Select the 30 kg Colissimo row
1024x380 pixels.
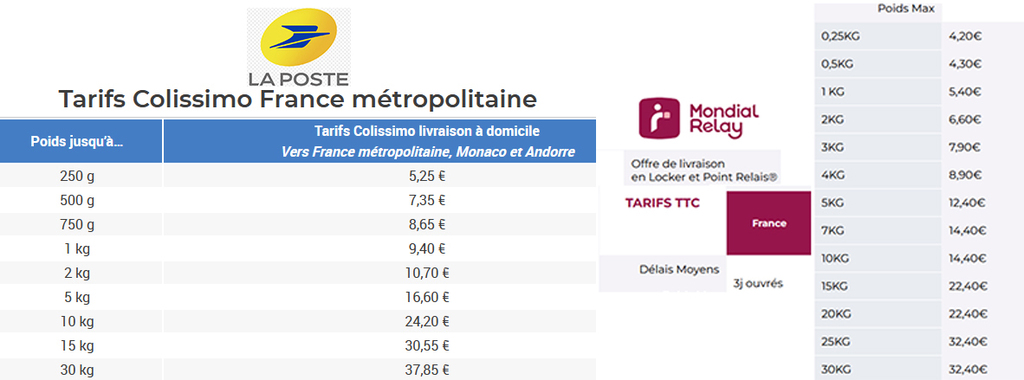click(x=298, y=370)
